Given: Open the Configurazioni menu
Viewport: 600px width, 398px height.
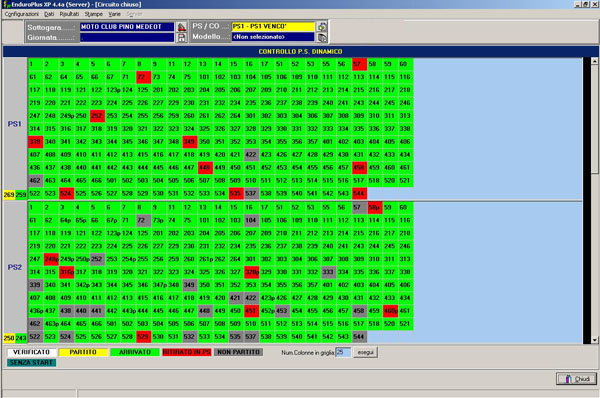Looking at the screenshot, I should pyautogui.click(x=21, y=14).
